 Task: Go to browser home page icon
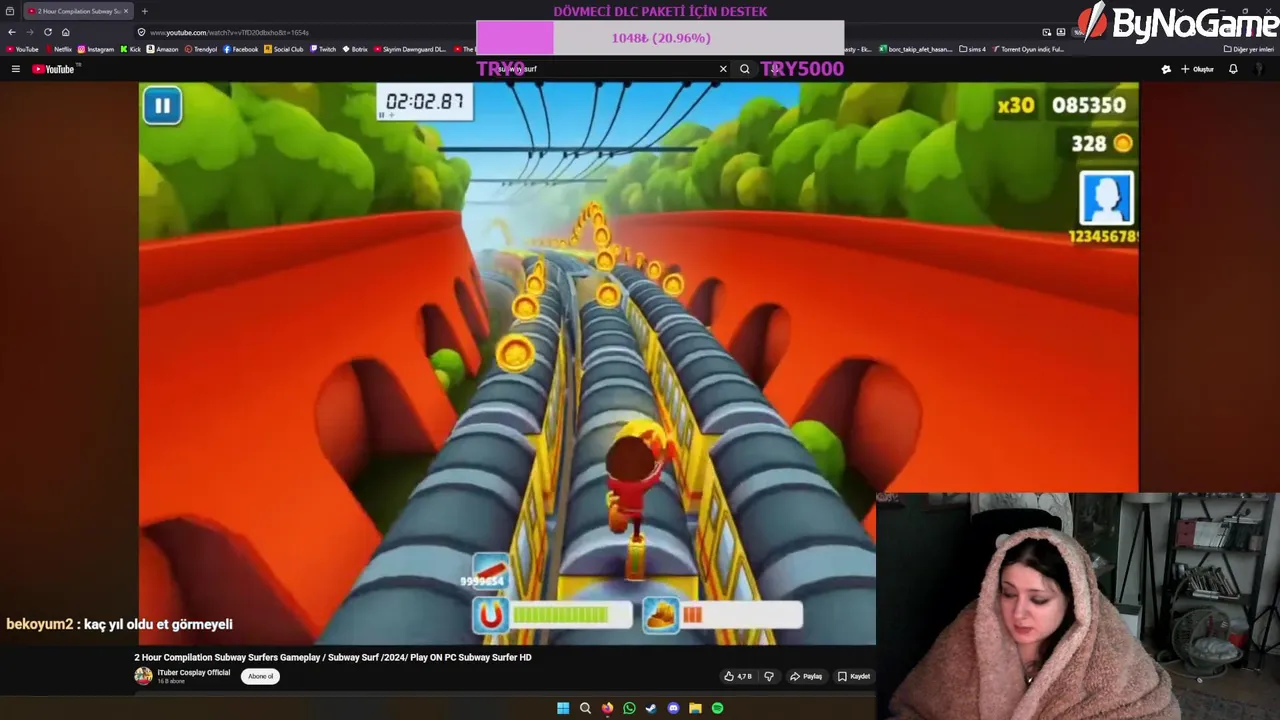[x=66, y=32]
